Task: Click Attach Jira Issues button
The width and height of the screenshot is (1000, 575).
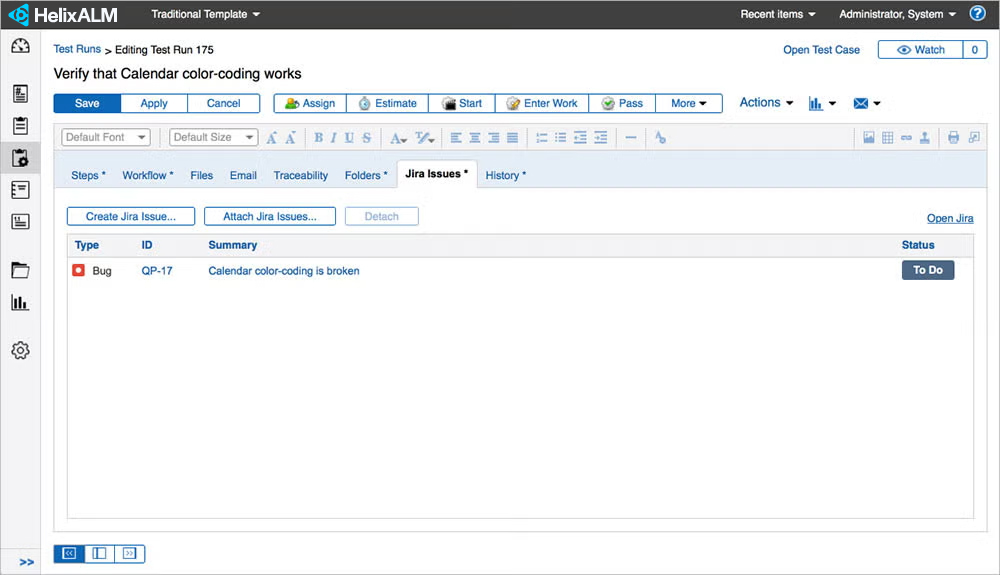Action: coord(270,216)
